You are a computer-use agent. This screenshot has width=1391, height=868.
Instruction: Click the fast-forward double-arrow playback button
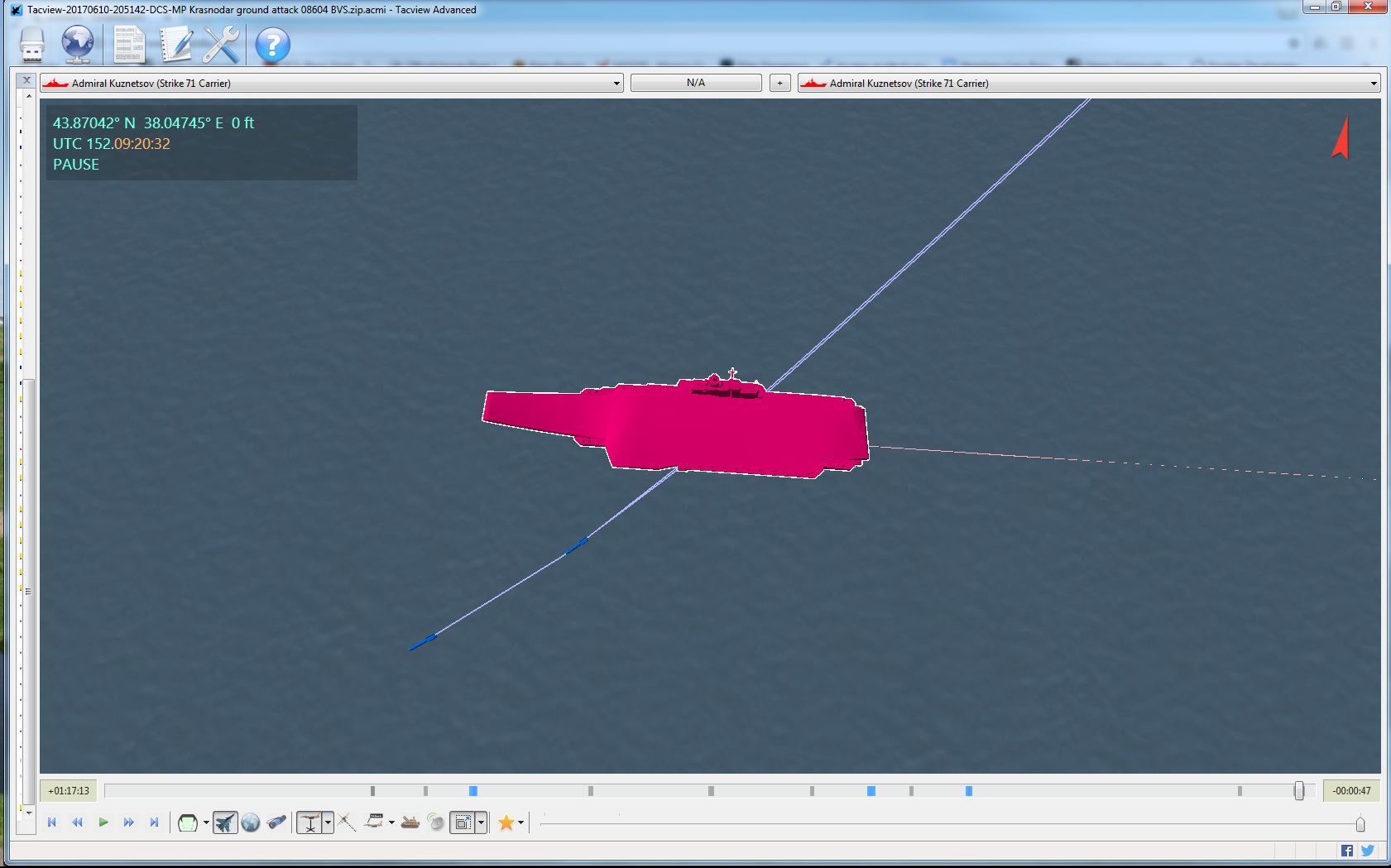tap(128, 822)
